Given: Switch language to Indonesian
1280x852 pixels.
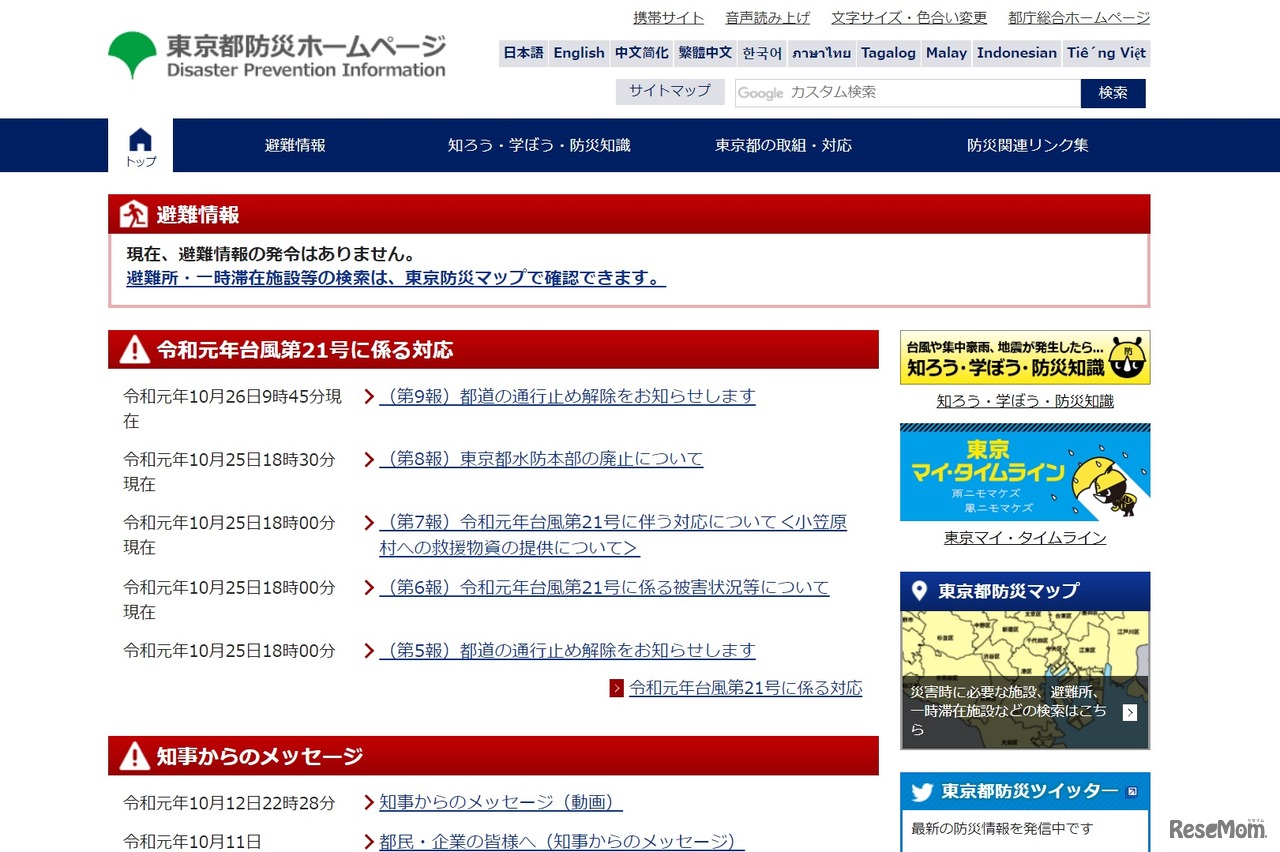Looking at the screenshot, I should (x=1017, y=53).
